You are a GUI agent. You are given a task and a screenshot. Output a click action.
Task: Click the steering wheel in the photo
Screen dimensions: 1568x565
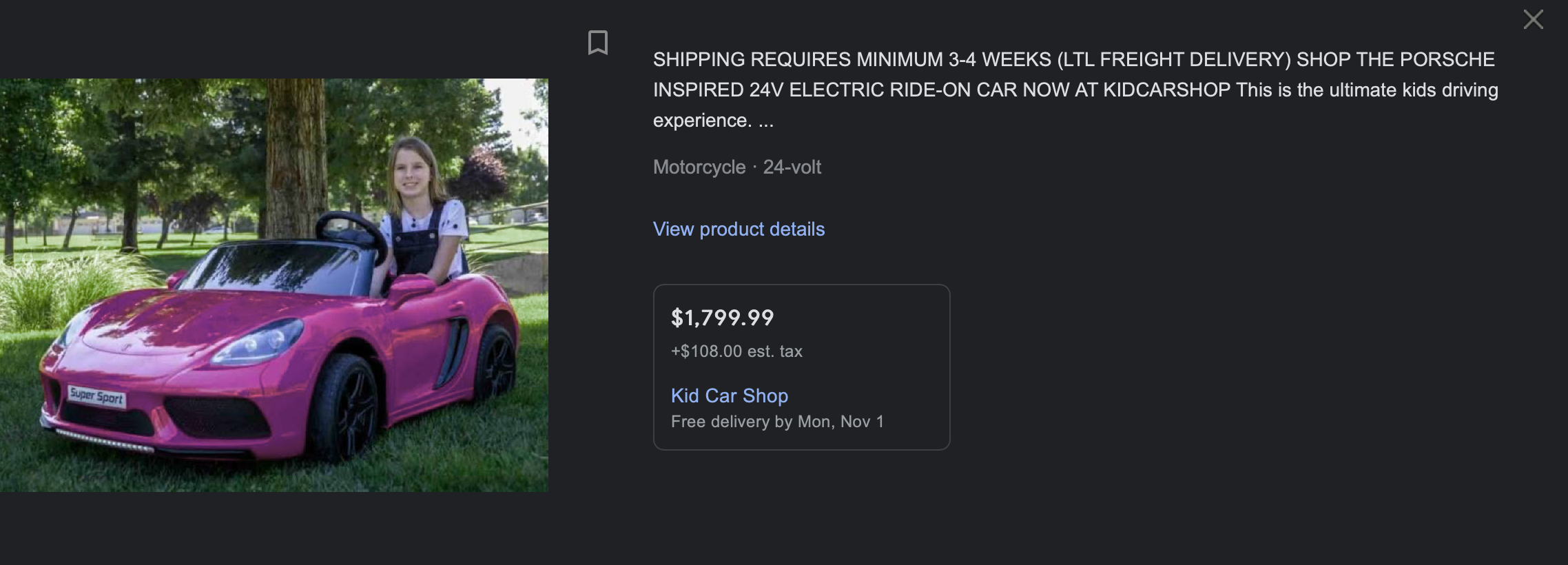pos(350,234)
